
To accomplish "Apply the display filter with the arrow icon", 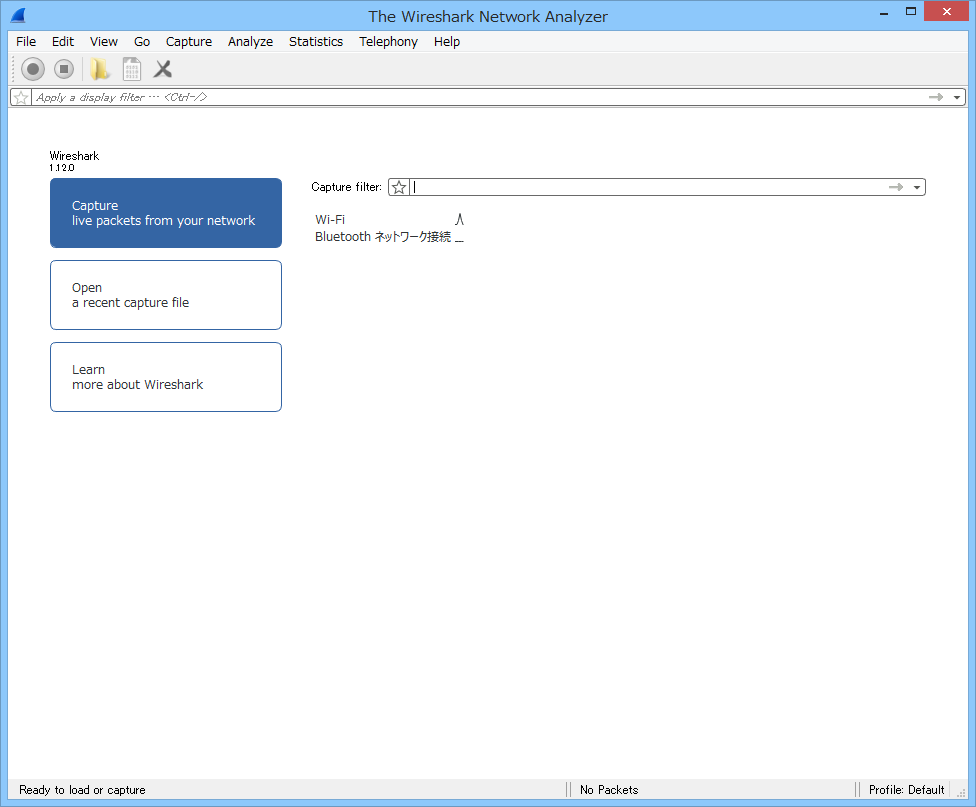I will 937,96.
